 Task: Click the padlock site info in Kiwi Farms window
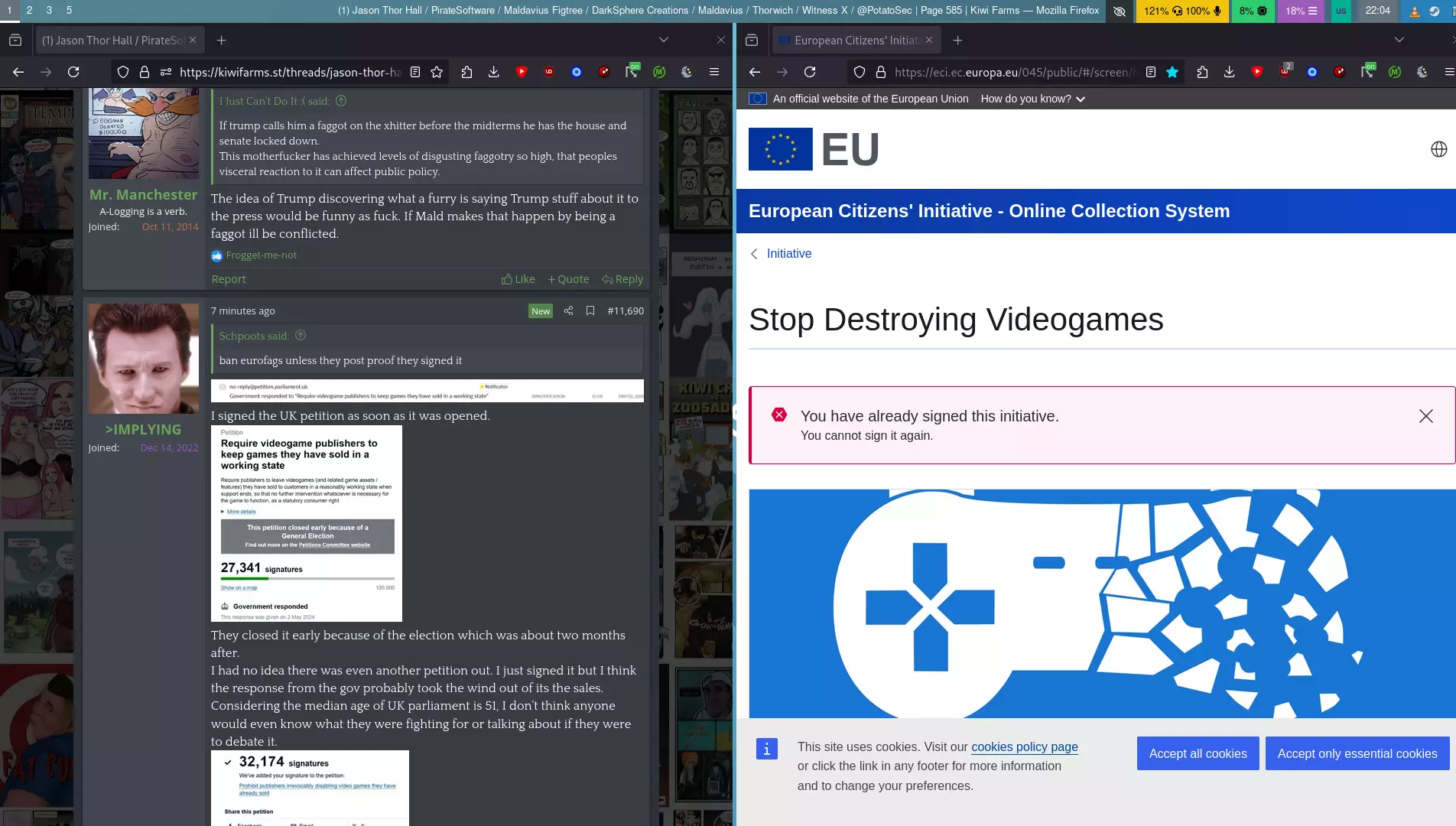tap(144, 72)
